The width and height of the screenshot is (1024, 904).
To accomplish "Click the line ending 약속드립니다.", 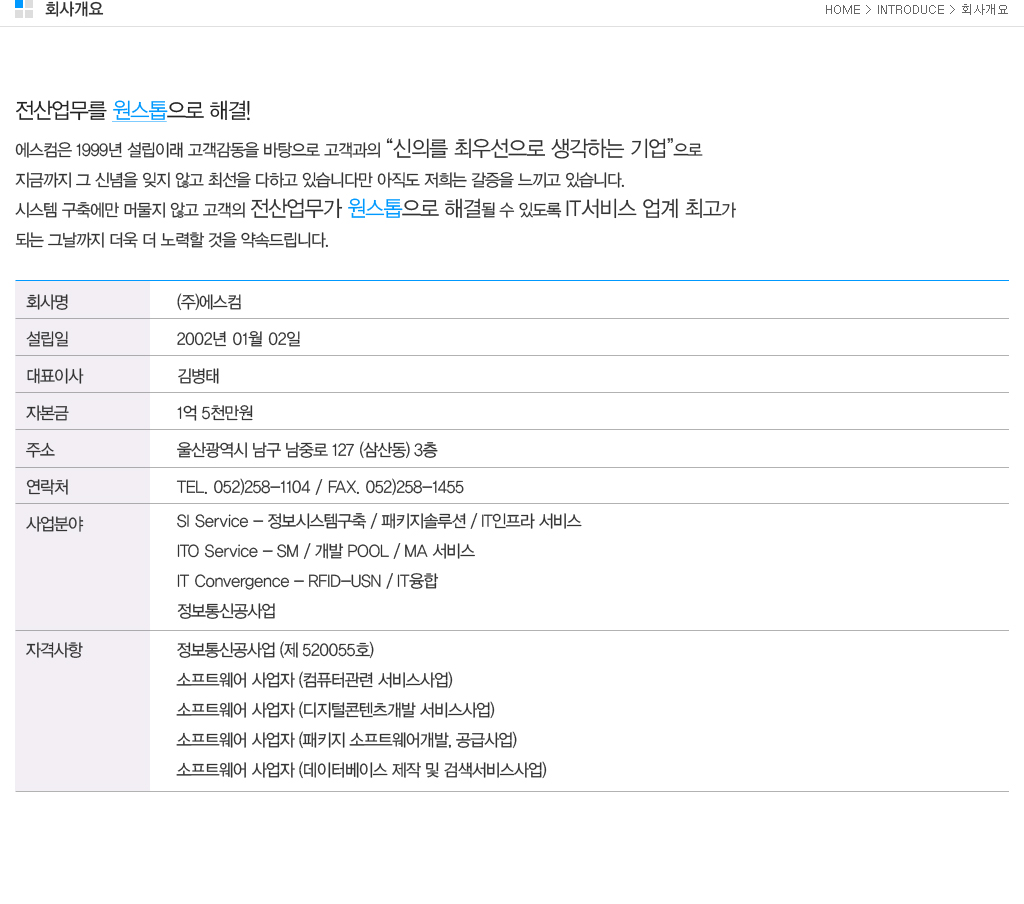I will [x=172, y=240].
